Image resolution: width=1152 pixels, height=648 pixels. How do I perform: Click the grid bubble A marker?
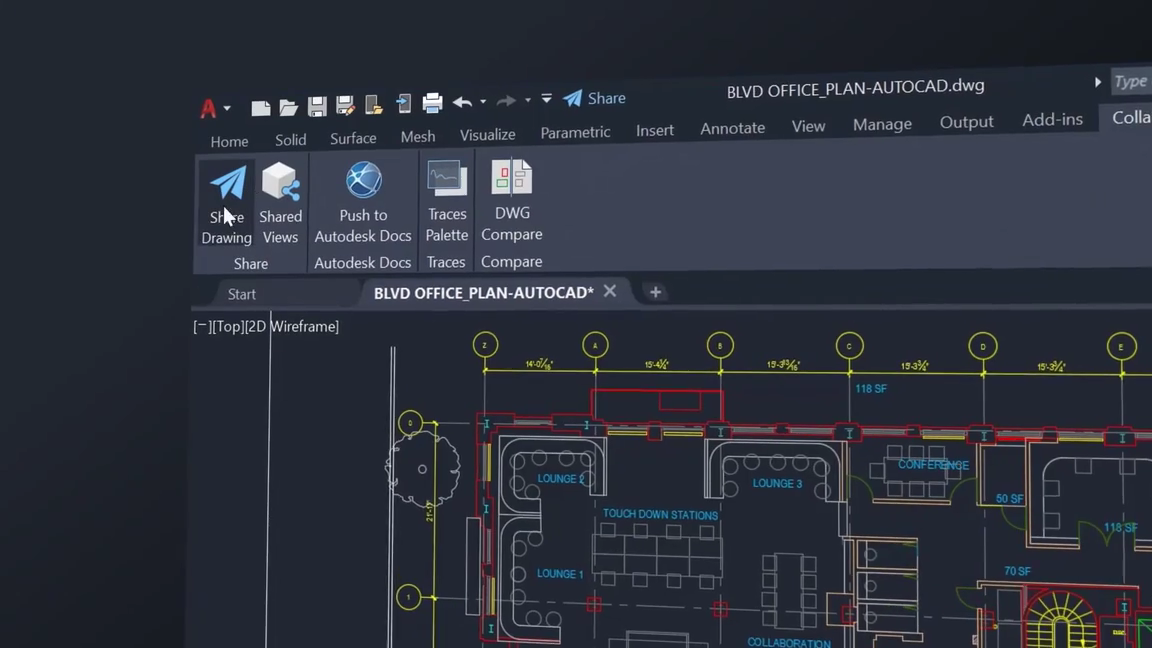click(595, 345)
